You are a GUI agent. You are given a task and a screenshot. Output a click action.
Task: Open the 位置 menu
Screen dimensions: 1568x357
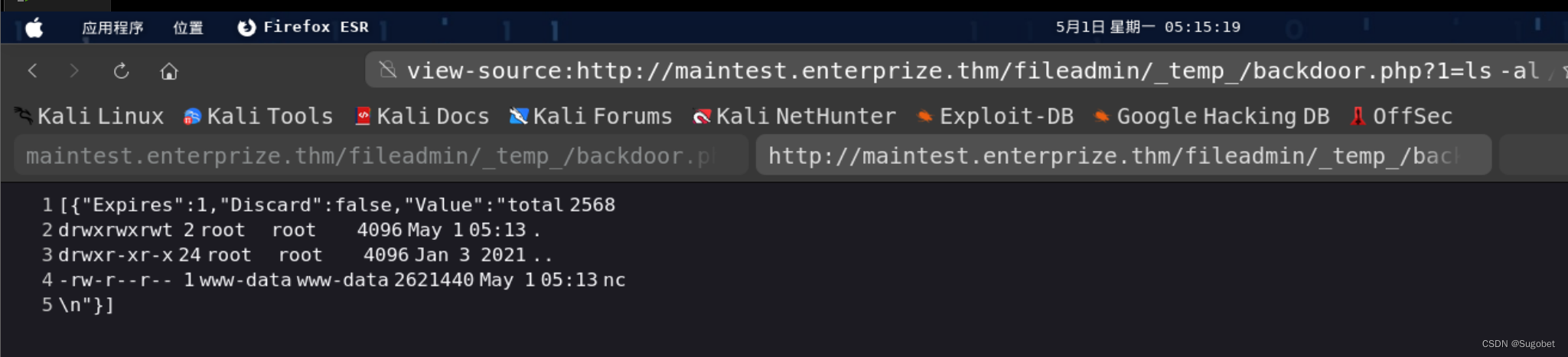(x=187, y=28)
